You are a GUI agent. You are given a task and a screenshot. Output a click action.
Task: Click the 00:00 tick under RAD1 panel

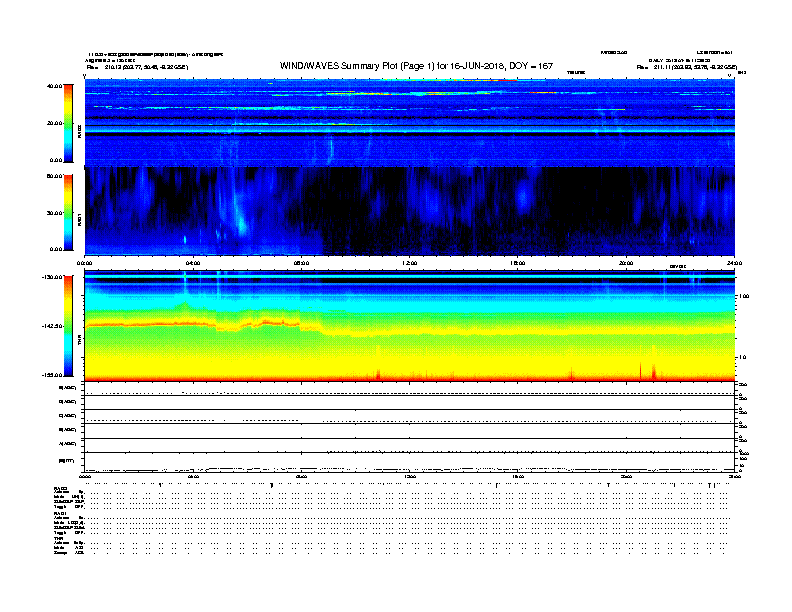[84, 263]
